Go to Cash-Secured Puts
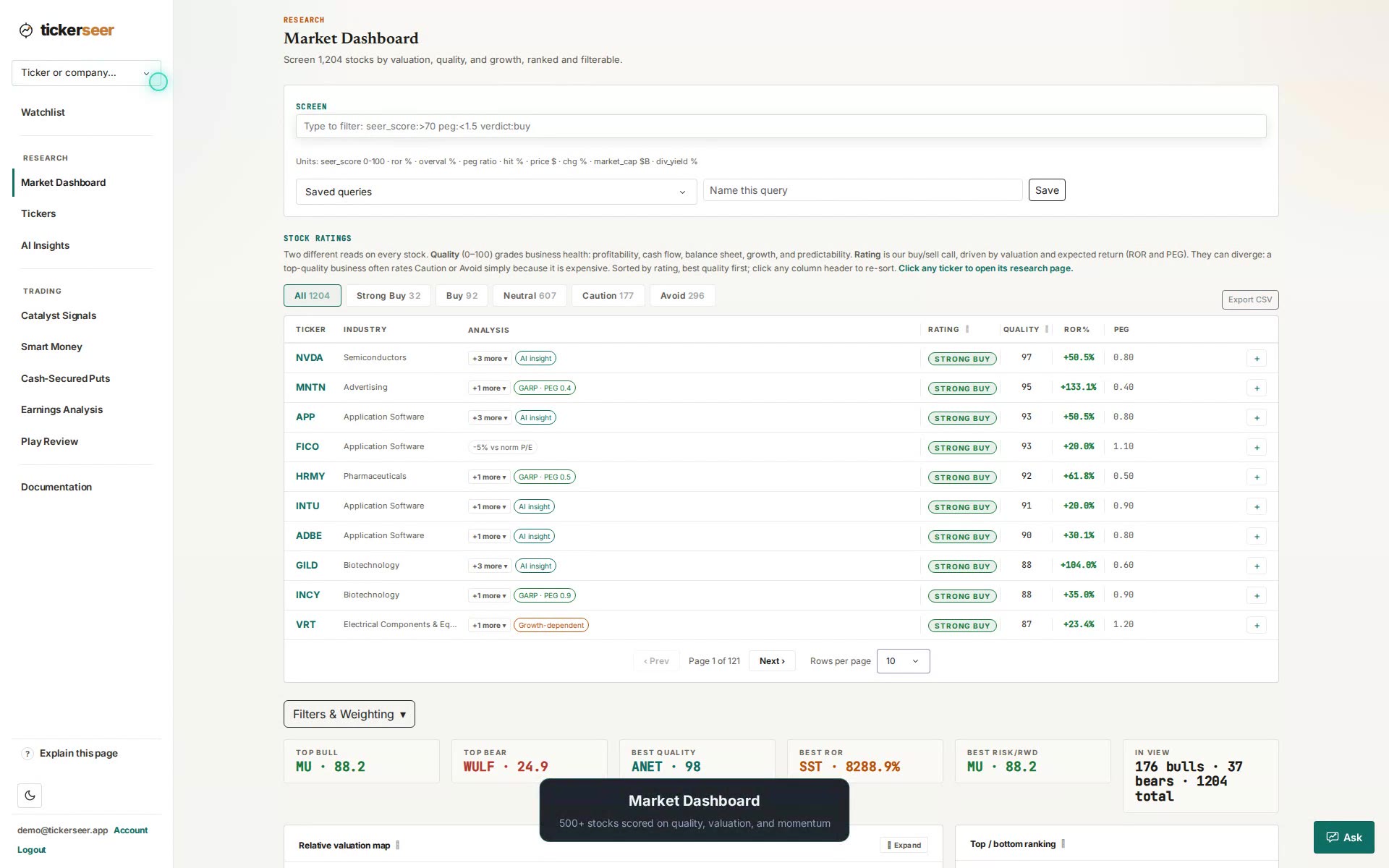Viewport: 1389px width, 868px height. [x=65, y=378]
